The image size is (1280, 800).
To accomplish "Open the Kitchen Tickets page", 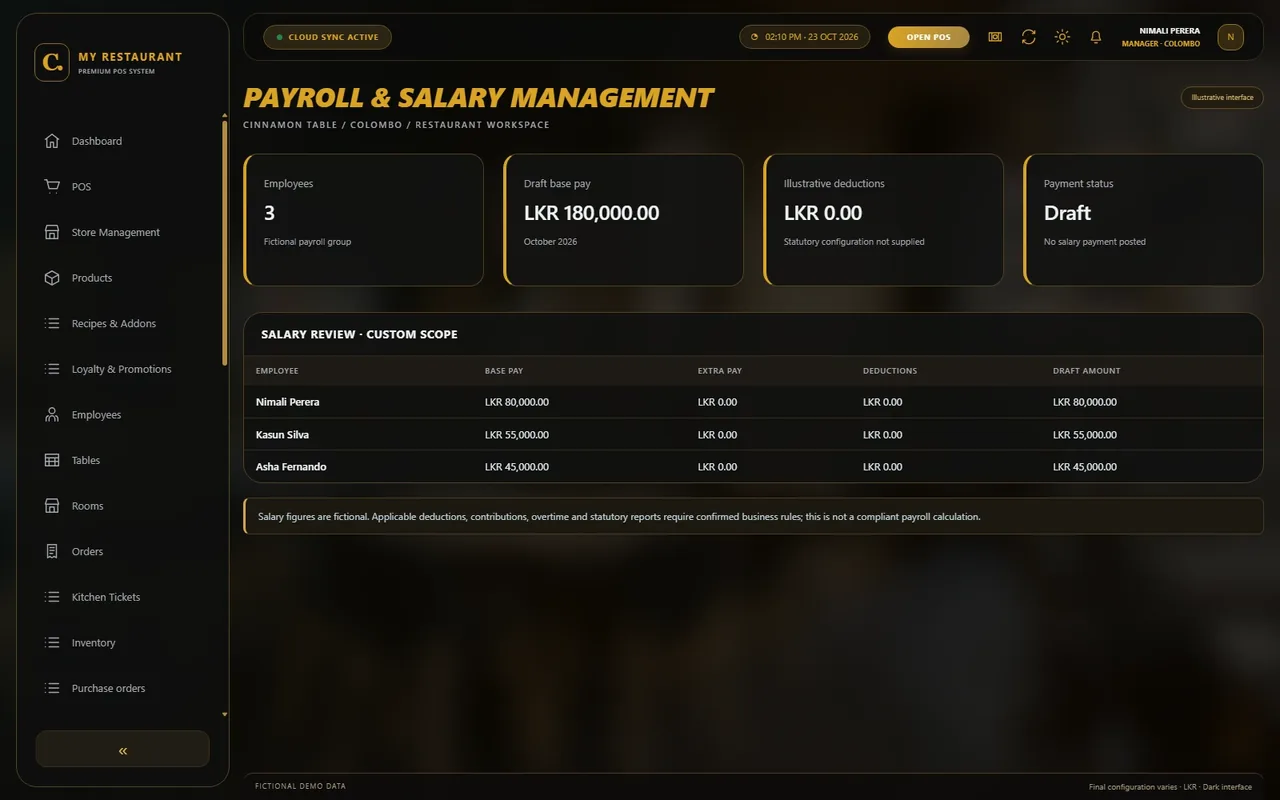I will click(x=106, y=597).
